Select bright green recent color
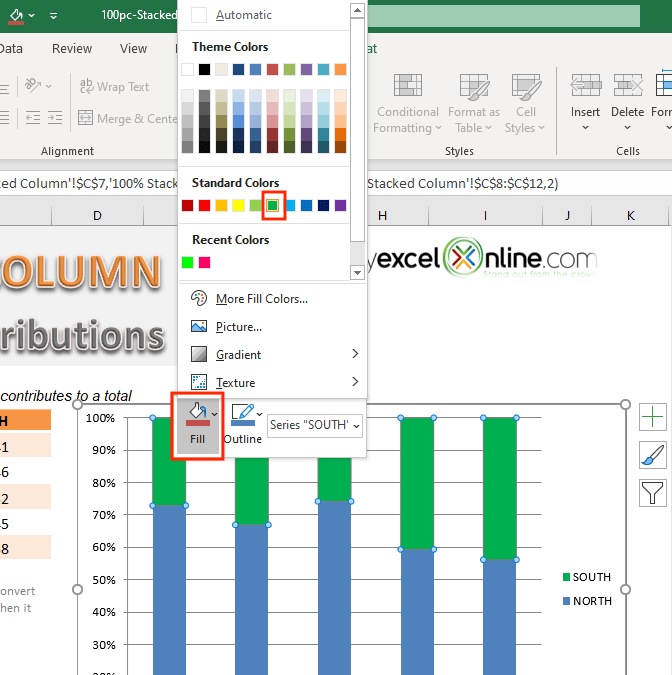This screenshot has height=675, width=672. click(x=187, y=263)
